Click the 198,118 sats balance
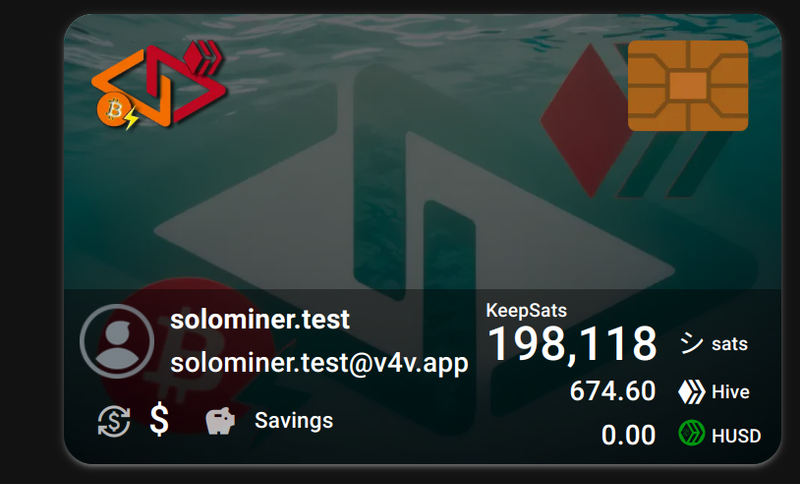The image size is (800, 484). (x=572, y=344)
